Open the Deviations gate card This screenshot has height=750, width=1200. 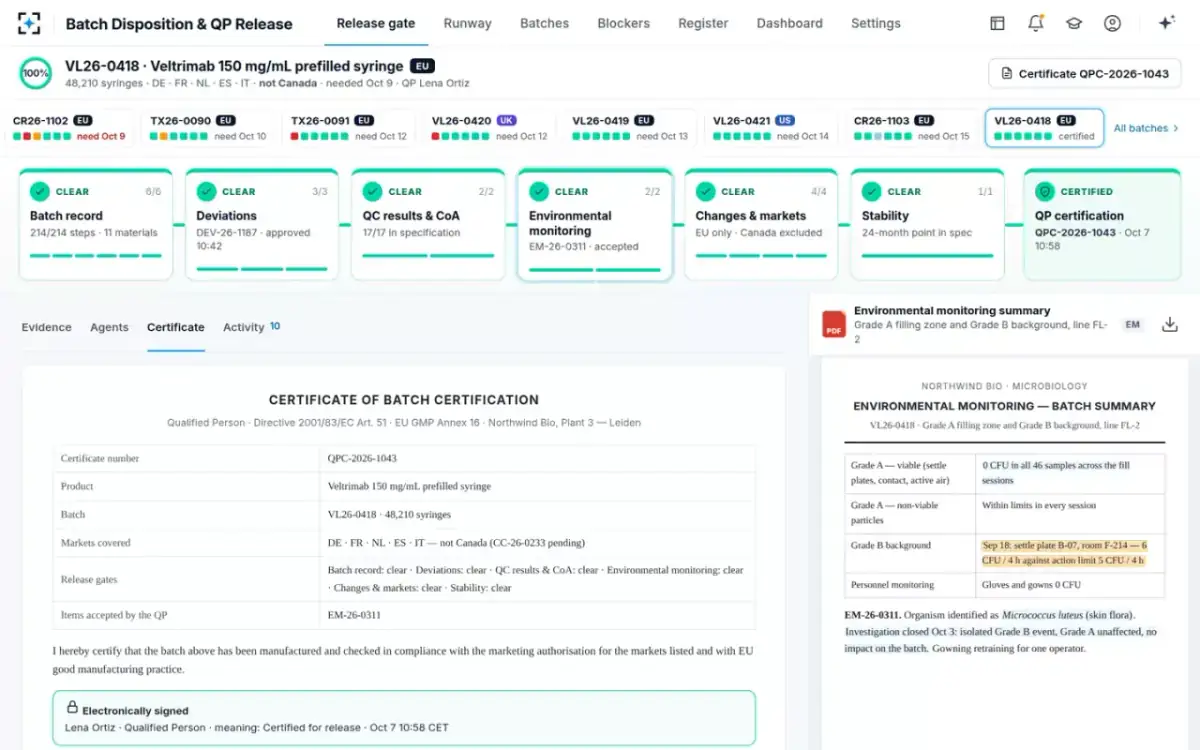click(x=262, y=224)
